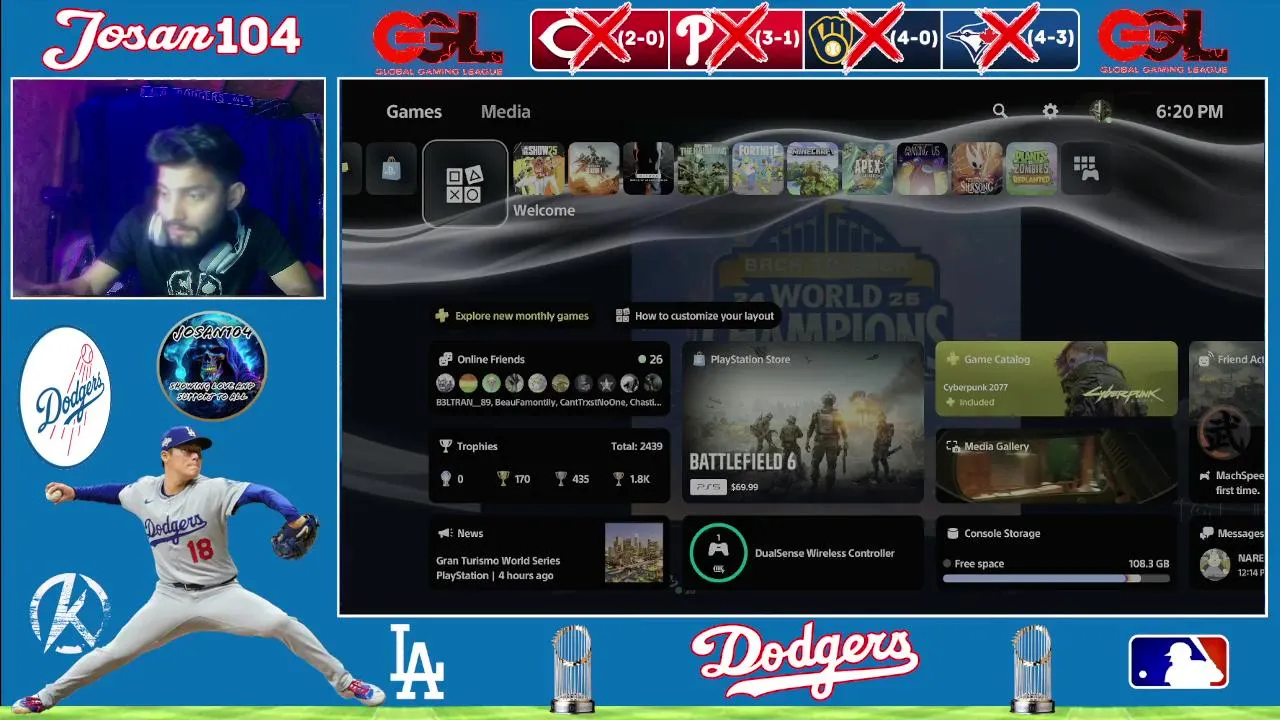Select the news city thumbnail image
1280x720 pixels.
pos(634,553)
